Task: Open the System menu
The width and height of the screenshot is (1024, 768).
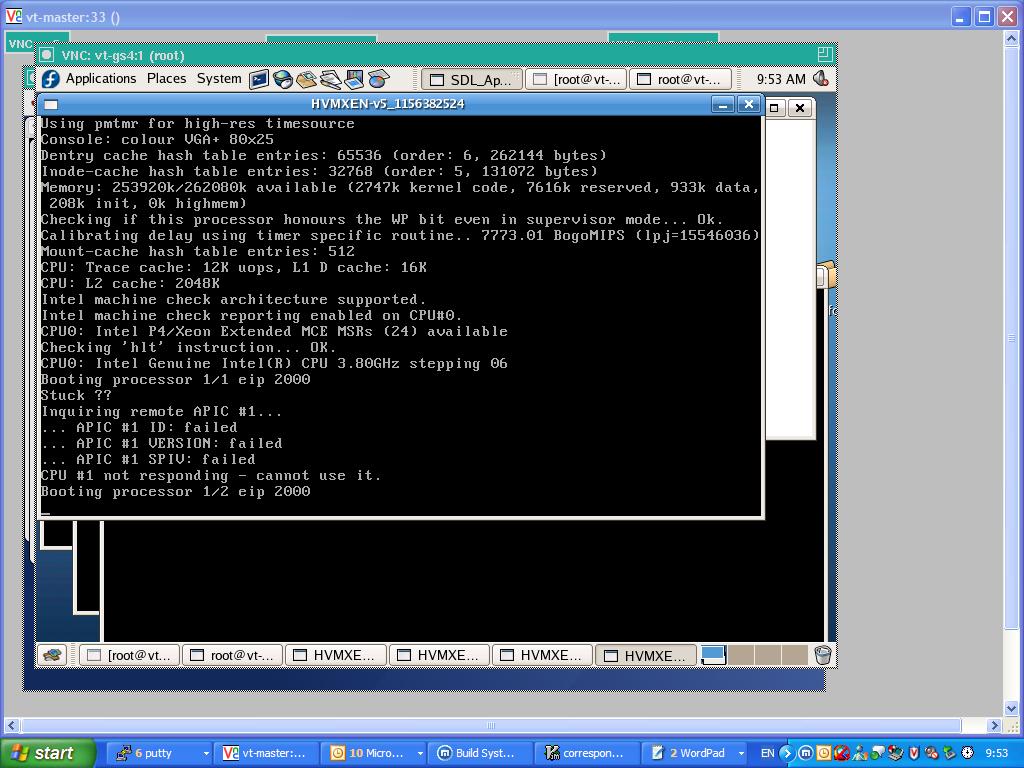Action: click(x=219, y=79)
